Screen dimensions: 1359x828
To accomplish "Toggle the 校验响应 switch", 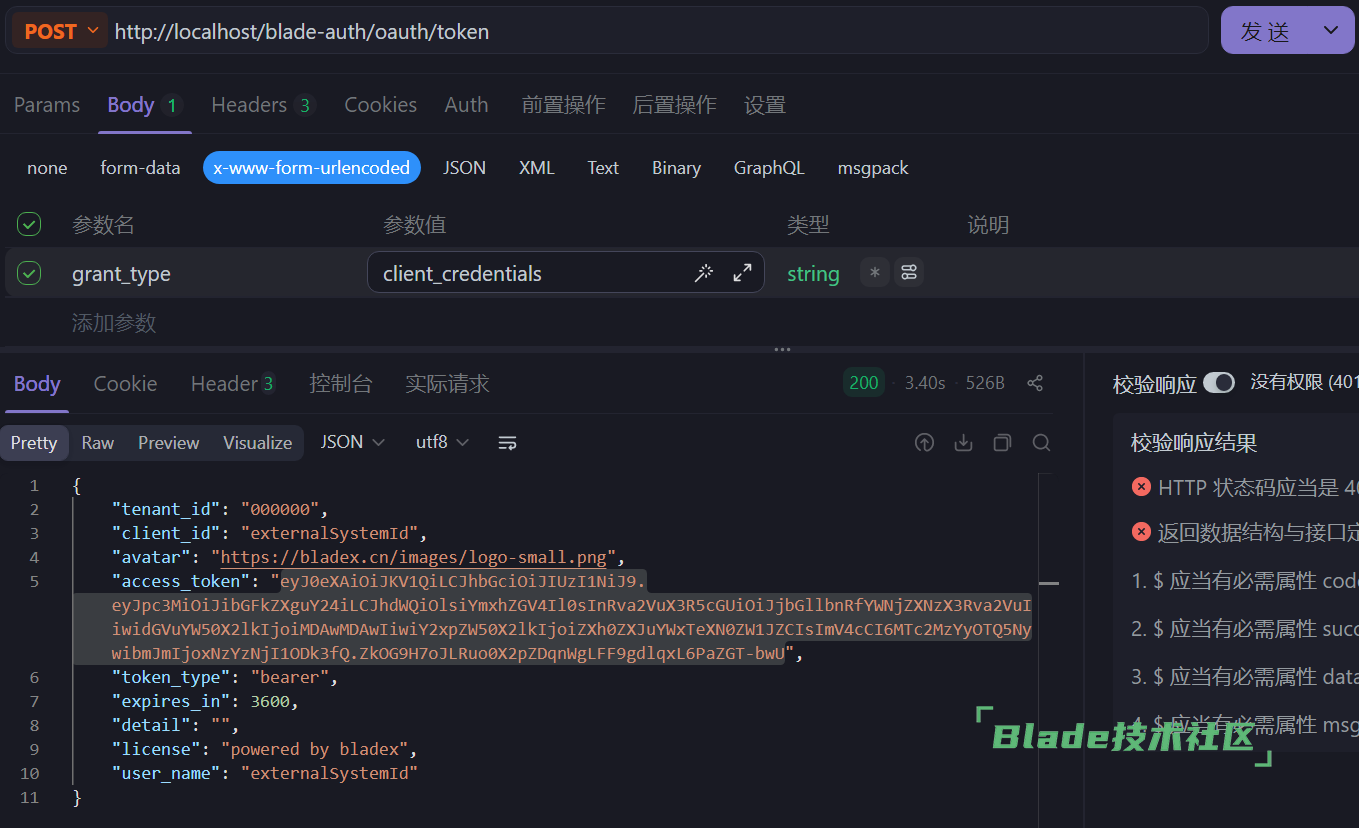I will [x=1218, y=383].
